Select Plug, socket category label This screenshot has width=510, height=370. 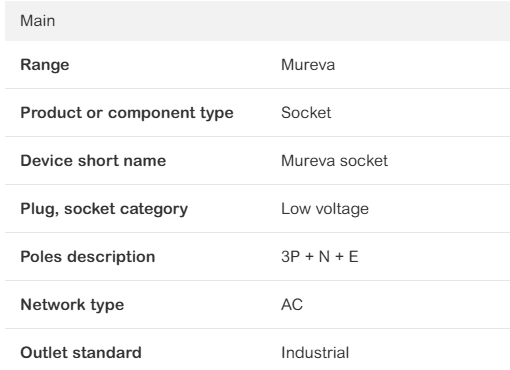(x=104, y=209)
